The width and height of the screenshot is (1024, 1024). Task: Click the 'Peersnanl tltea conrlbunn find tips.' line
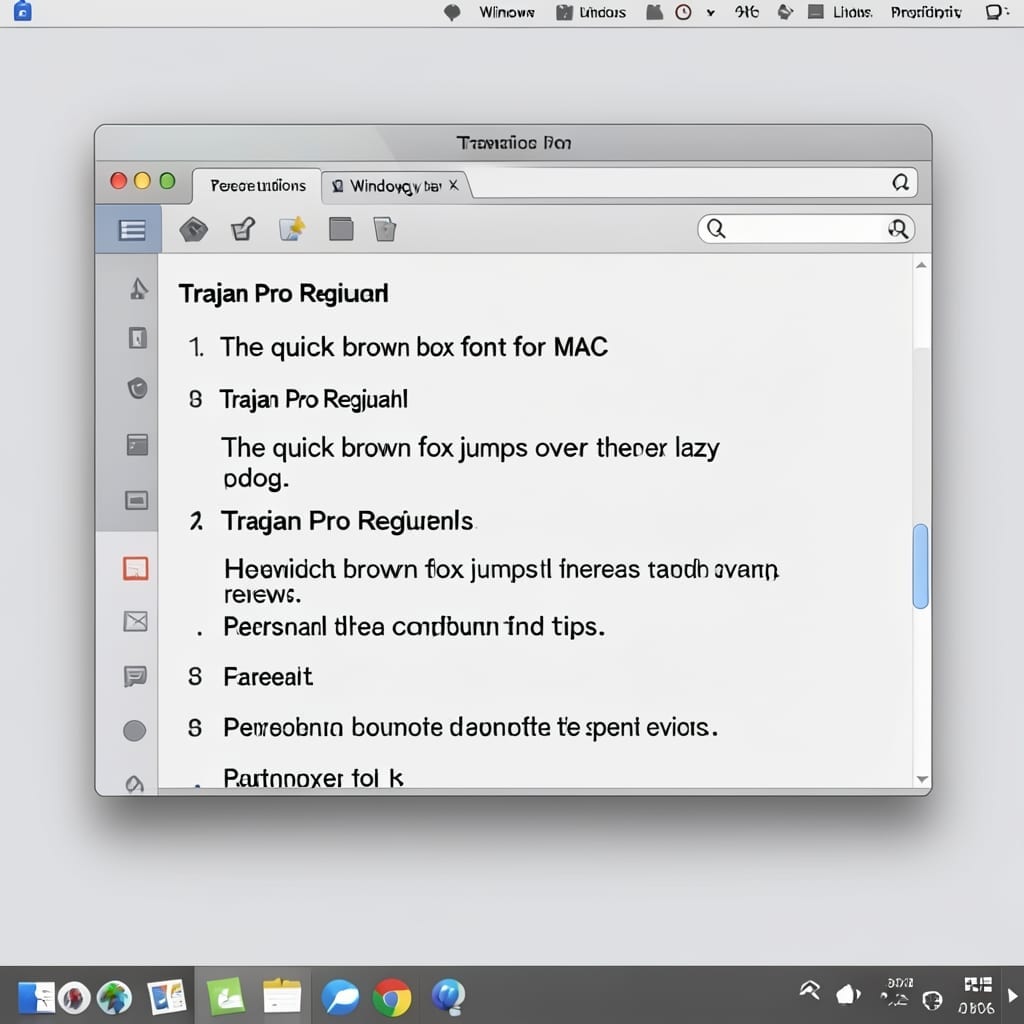coord(414,626)
